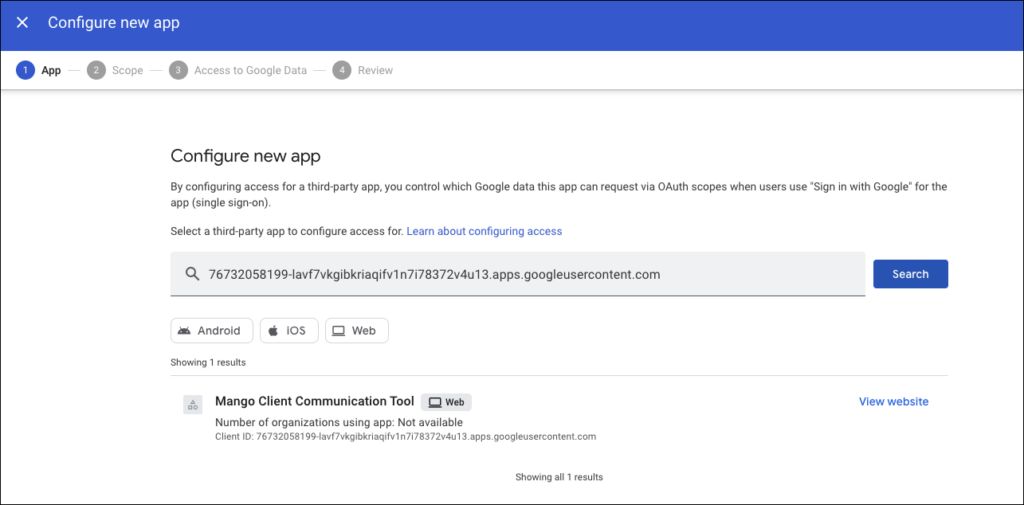Open the View website link

(x=893, y=401)
